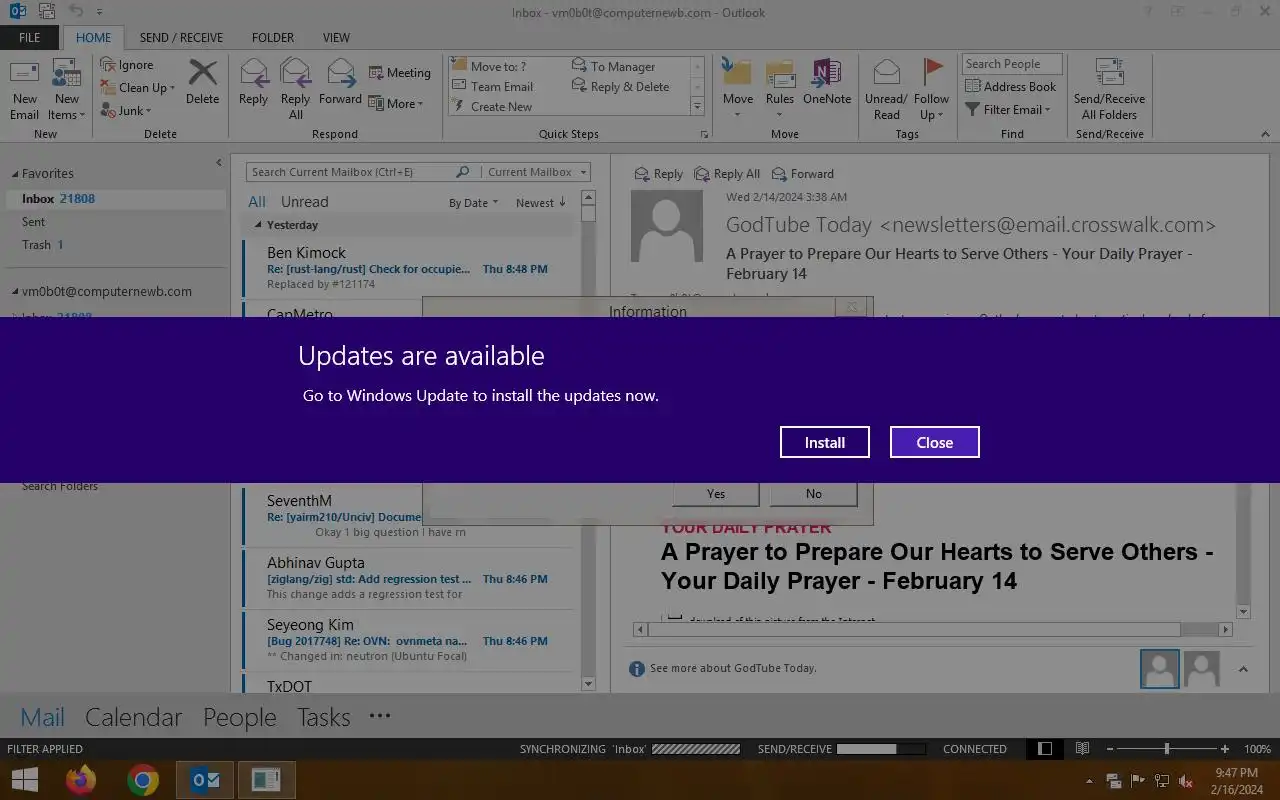Create a New Email
The width and height of the screenshot is (1280, 800).
[x=25, y=89]
